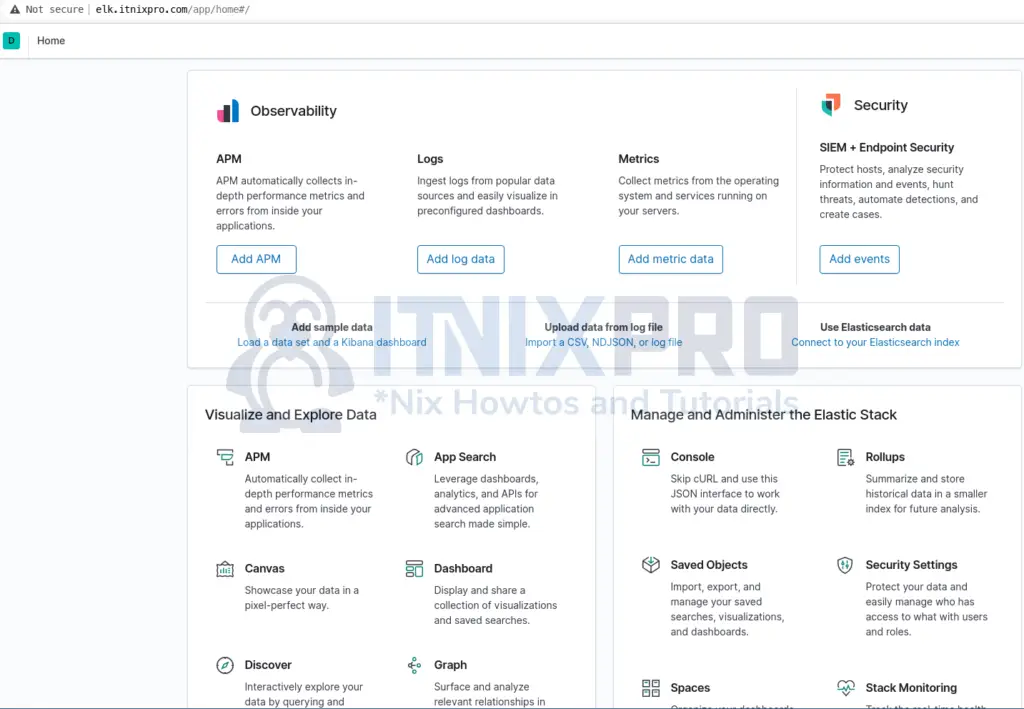The image size is (1024, 709).
Task: Open the Security Settings shield icon
Action: tap(845, 565)
